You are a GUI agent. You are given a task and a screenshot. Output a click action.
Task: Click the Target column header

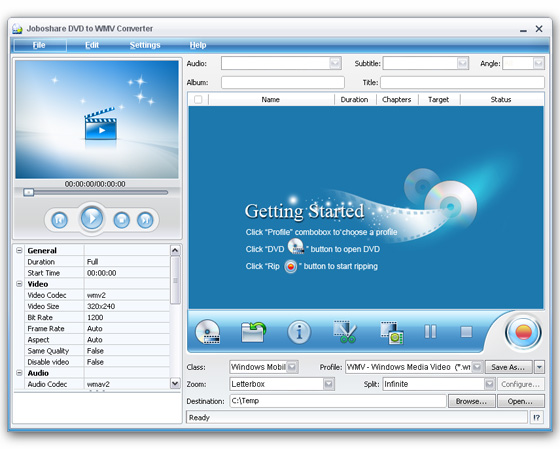tap(439, 99)
